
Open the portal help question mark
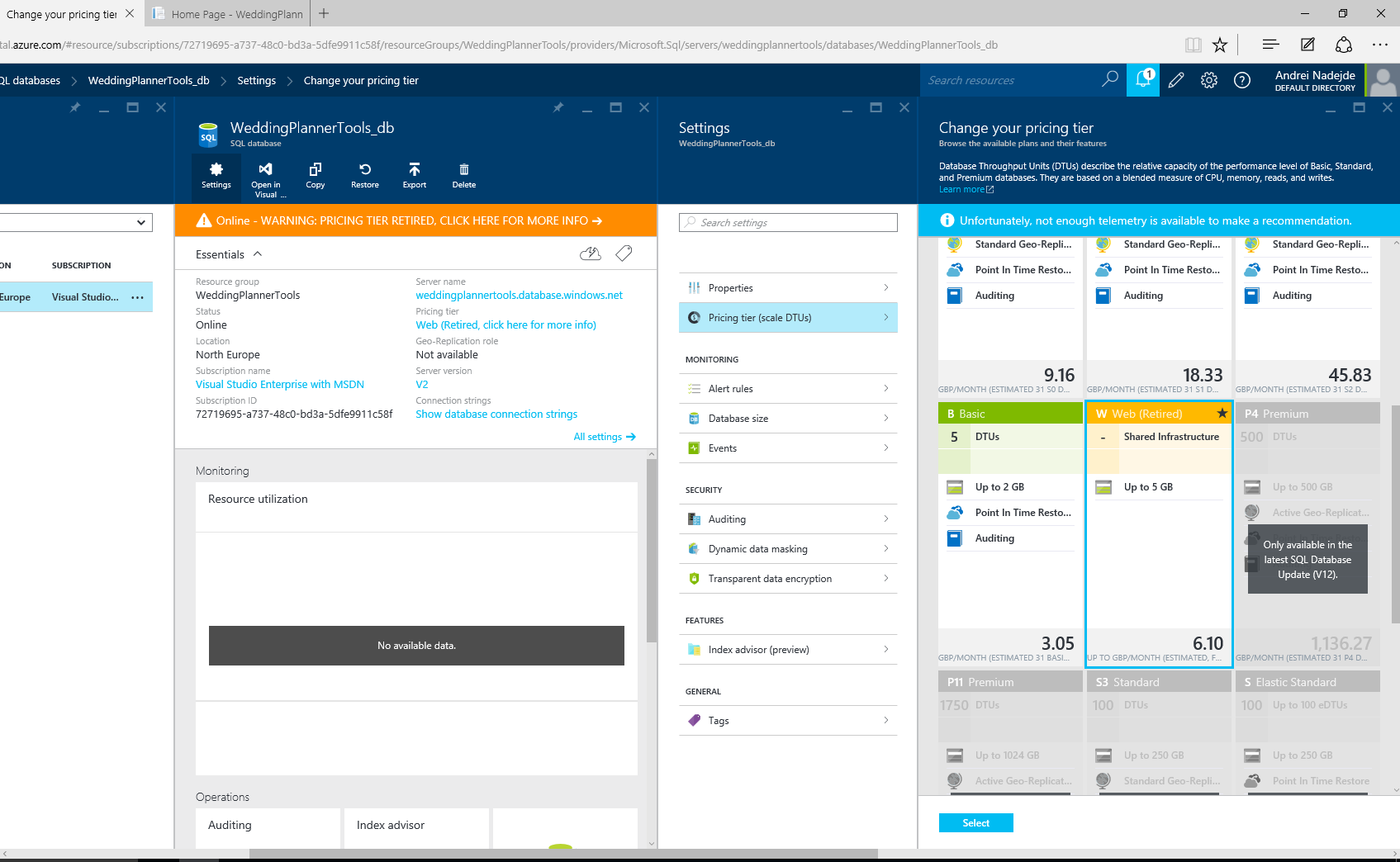1241,80
